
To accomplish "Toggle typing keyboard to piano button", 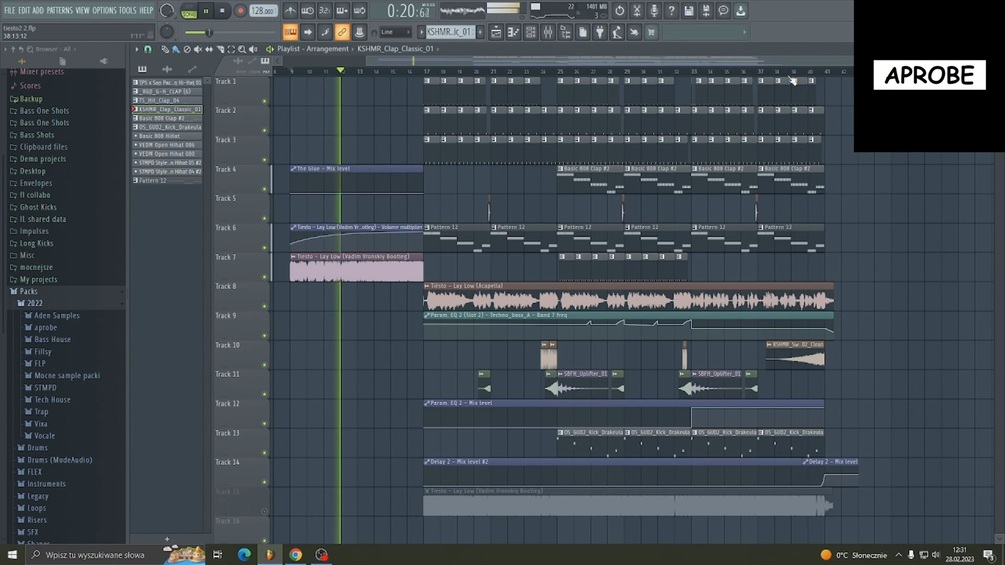I will click(x=290, y=32).
